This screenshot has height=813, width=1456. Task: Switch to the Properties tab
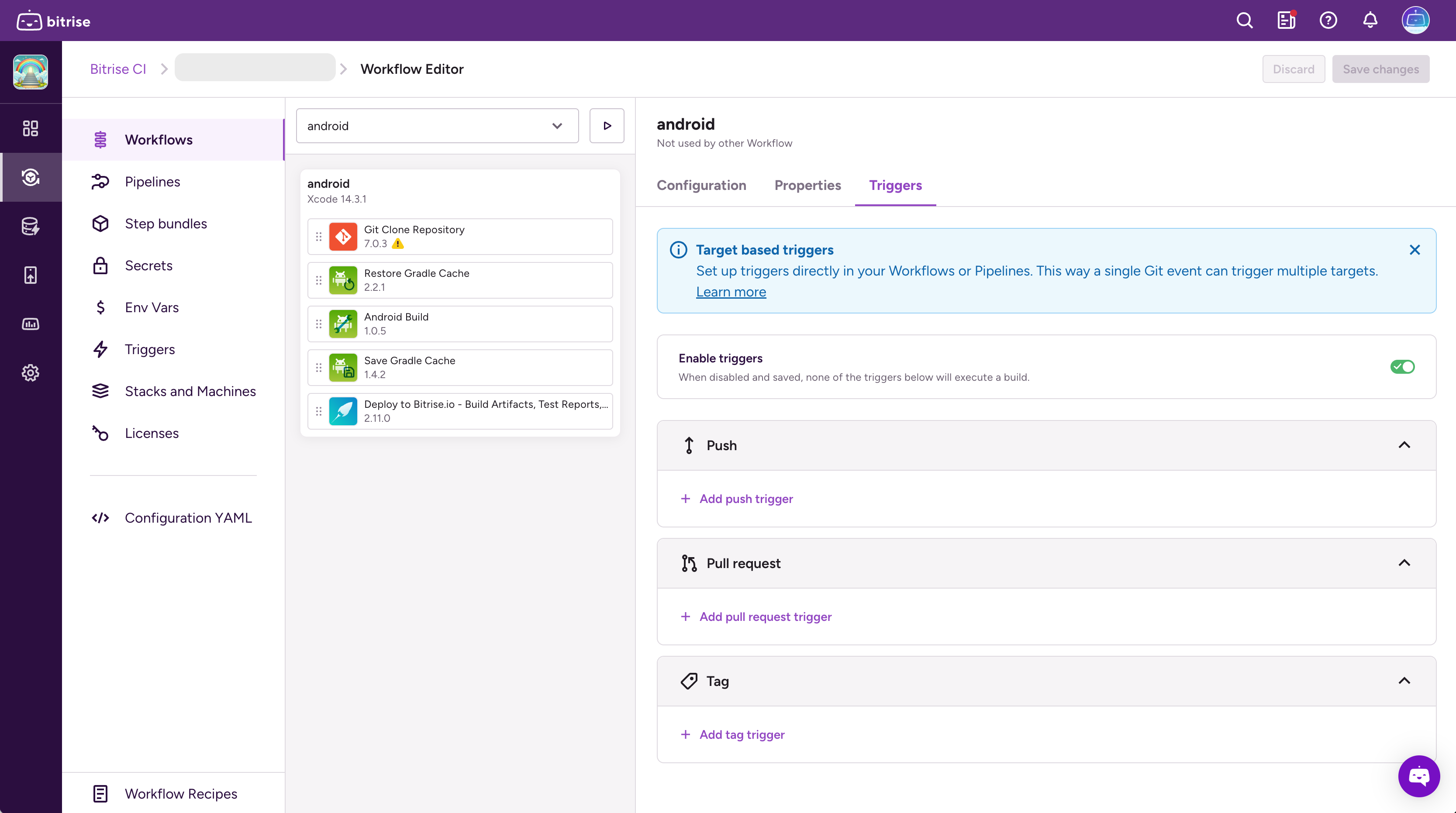pyautogui.click(x=807, y=185)
